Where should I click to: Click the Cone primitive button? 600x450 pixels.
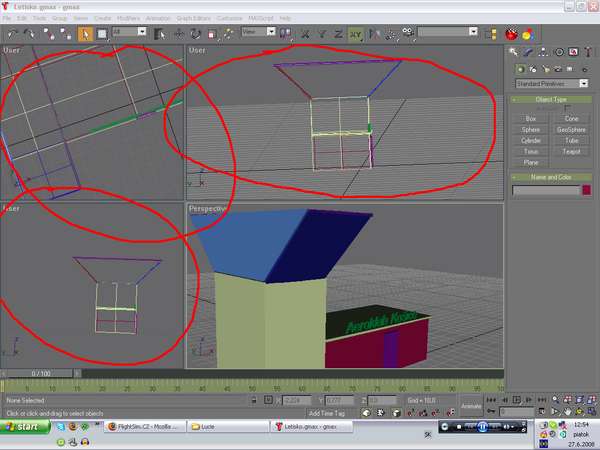(571, 119)
